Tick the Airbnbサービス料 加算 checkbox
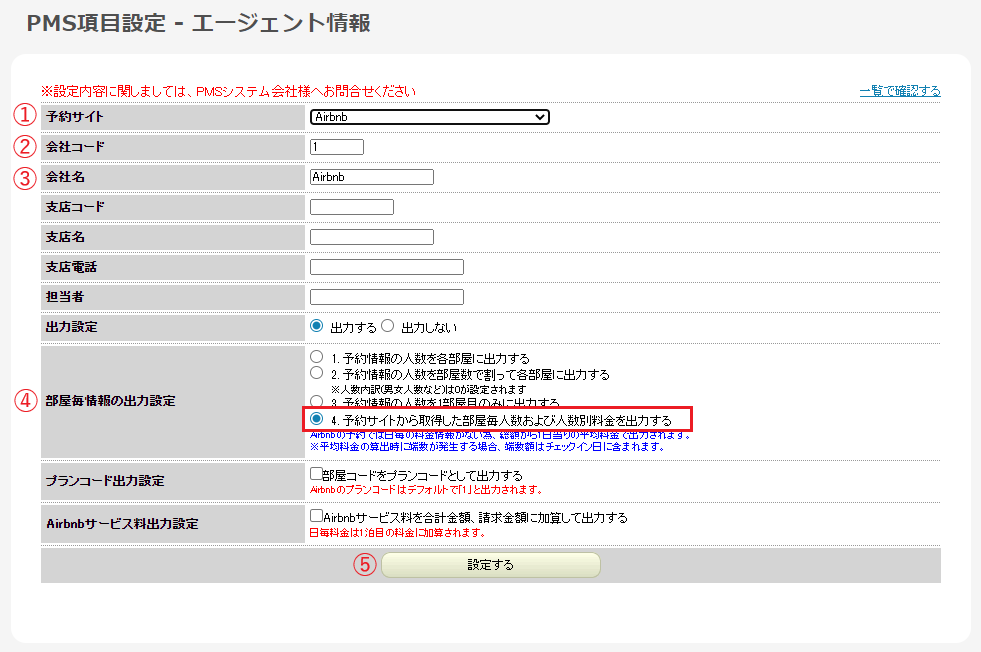 (316, 517)
